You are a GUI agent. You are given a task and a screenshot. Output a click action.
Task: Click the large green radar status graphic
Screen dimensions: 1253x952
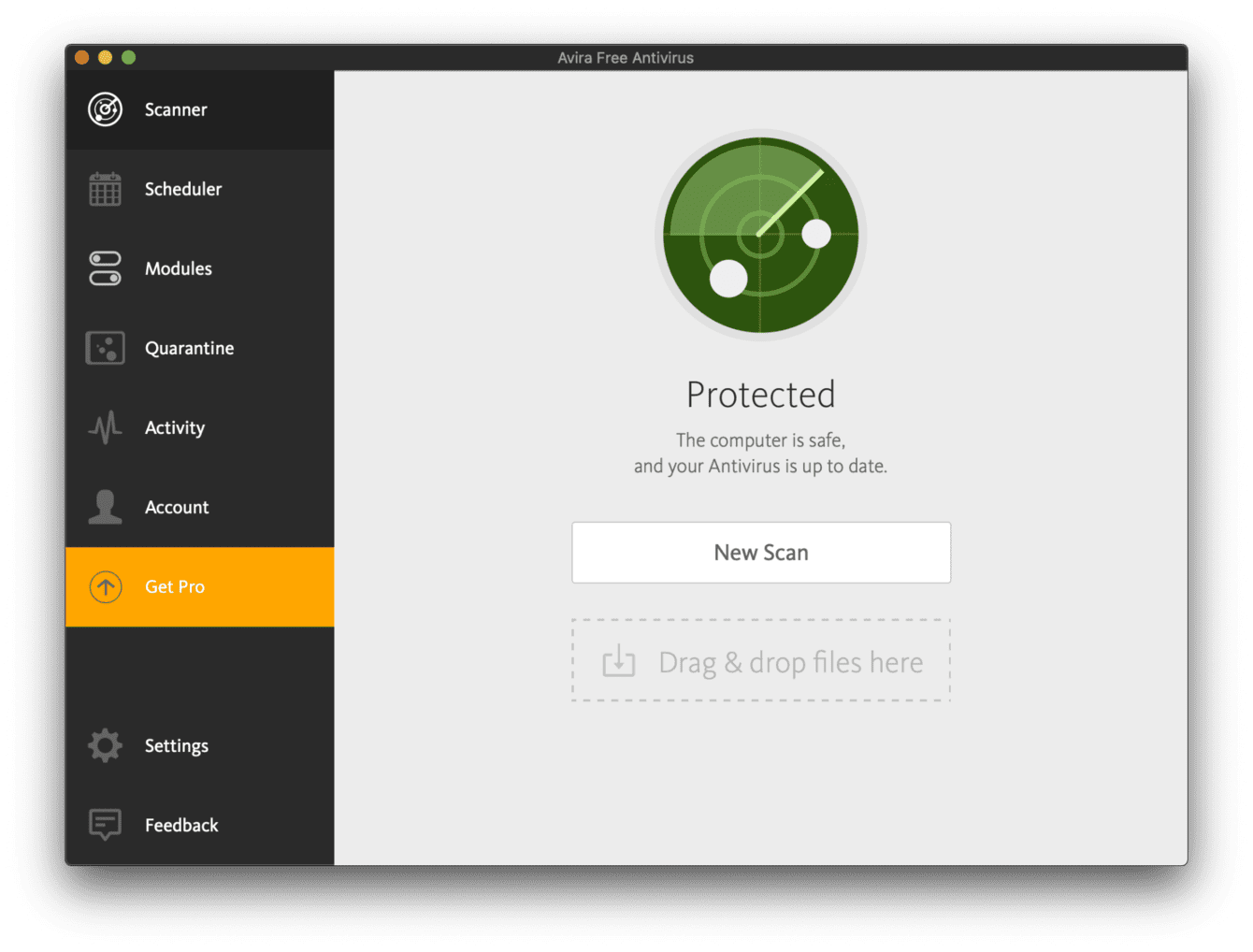[760, 235]
